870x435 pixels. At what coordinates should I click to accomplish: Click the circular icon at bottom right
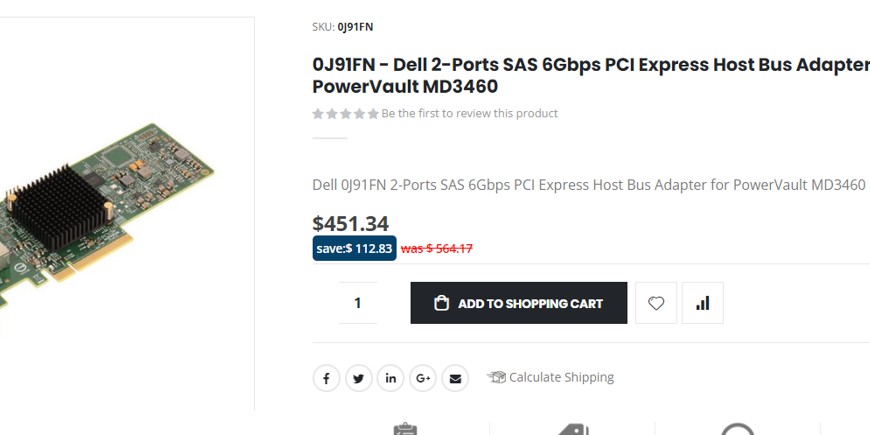(738, 430)
